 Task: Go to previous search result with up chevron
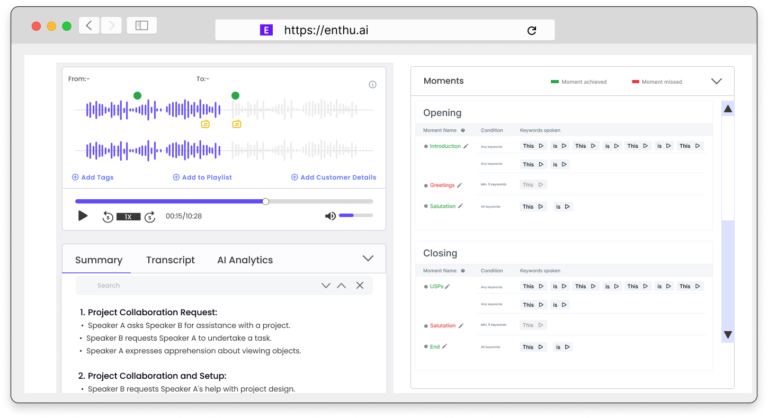341,285
